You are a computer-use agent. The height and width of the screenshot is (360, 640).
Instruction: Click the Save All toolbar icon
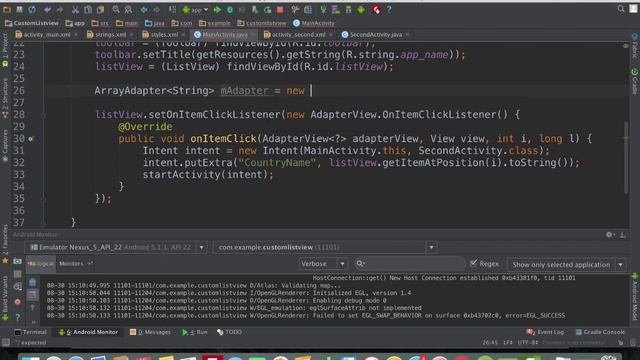tap(19, 9)
